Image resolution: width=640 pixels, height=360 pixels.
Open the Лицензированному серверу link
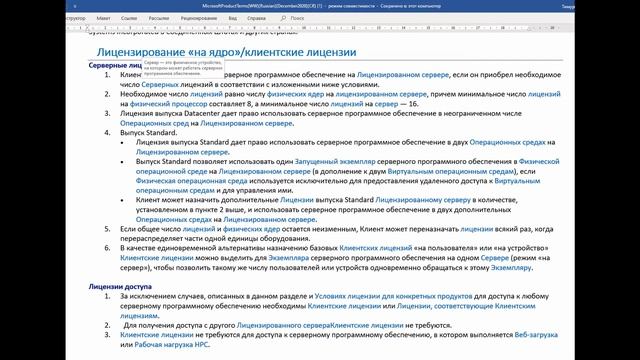[x=423, y=200]
